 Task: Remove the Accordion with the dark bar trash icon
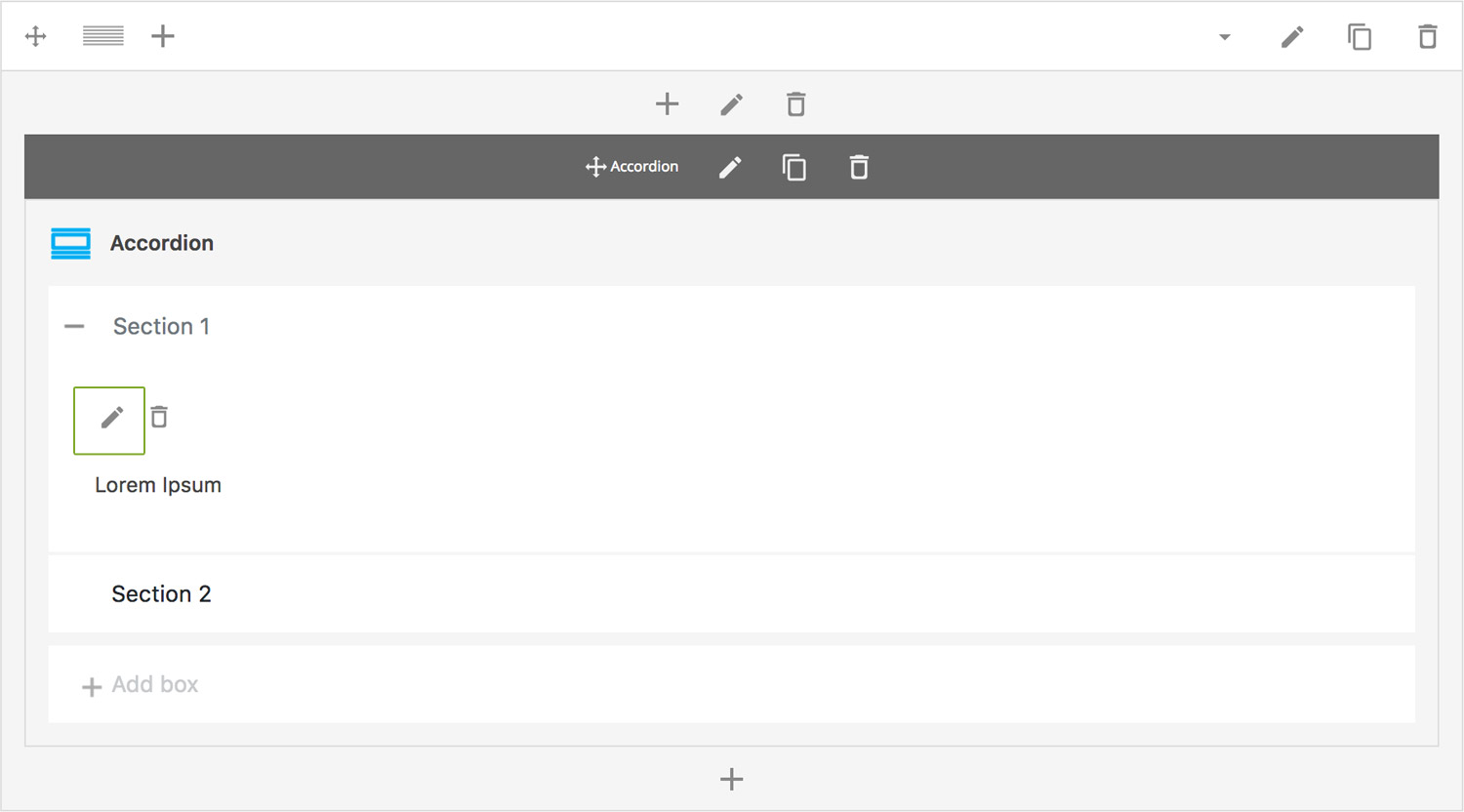pyautogui.click(x=859, y=168)
